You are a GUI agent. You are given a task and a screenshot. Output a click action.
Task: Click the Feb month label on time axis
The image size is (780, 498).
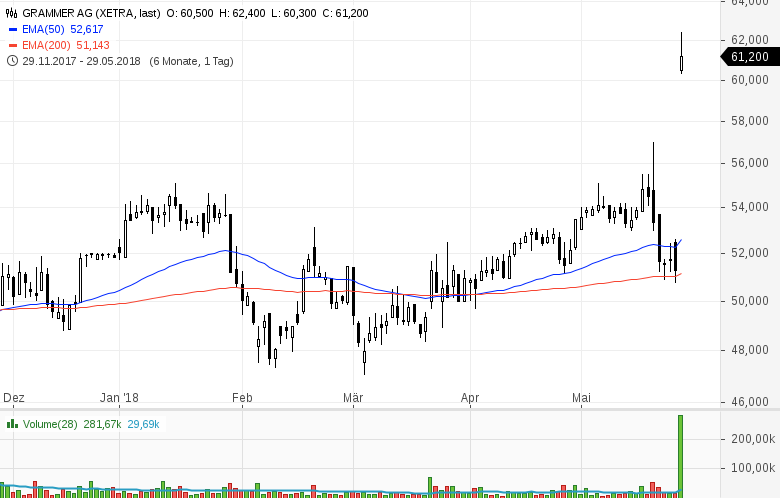coord(242,398)
